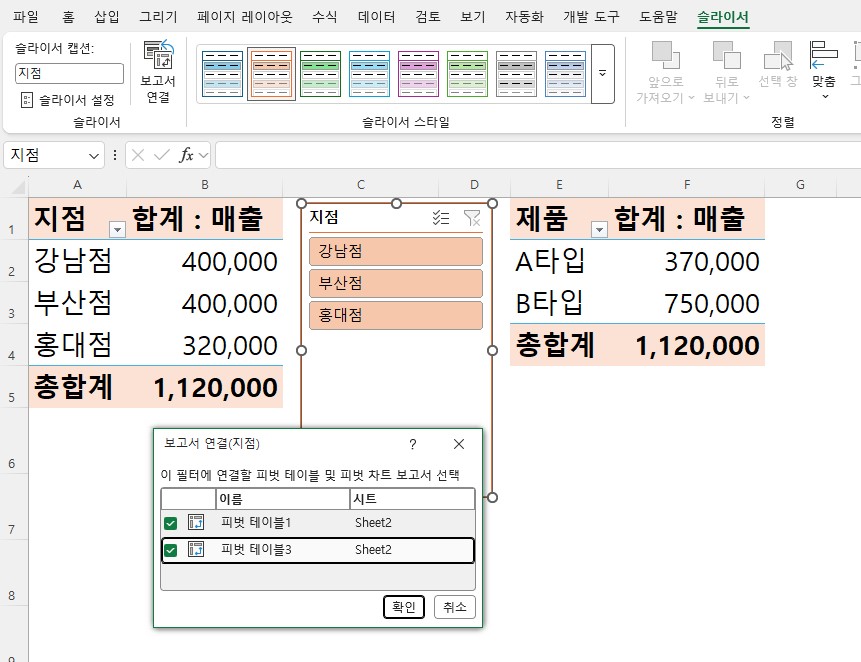Click the clear filter icon on the 지점 slicer
This screenshot has width=861, height=662.
(x=472, y=218)
